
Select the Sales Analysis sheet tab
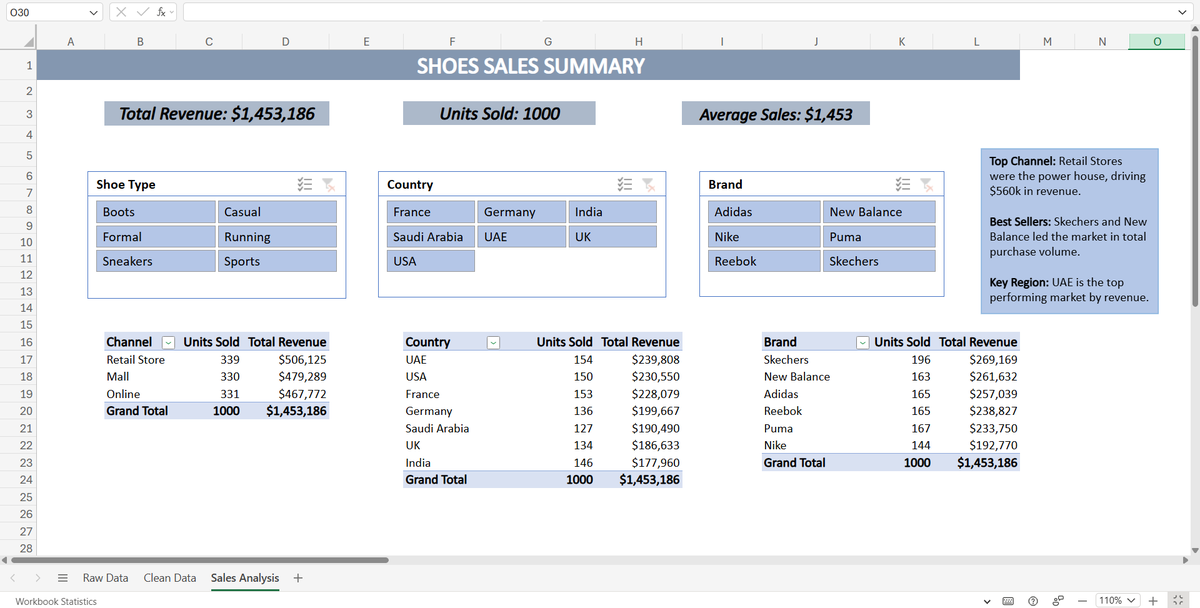click(x=245, y=578)
